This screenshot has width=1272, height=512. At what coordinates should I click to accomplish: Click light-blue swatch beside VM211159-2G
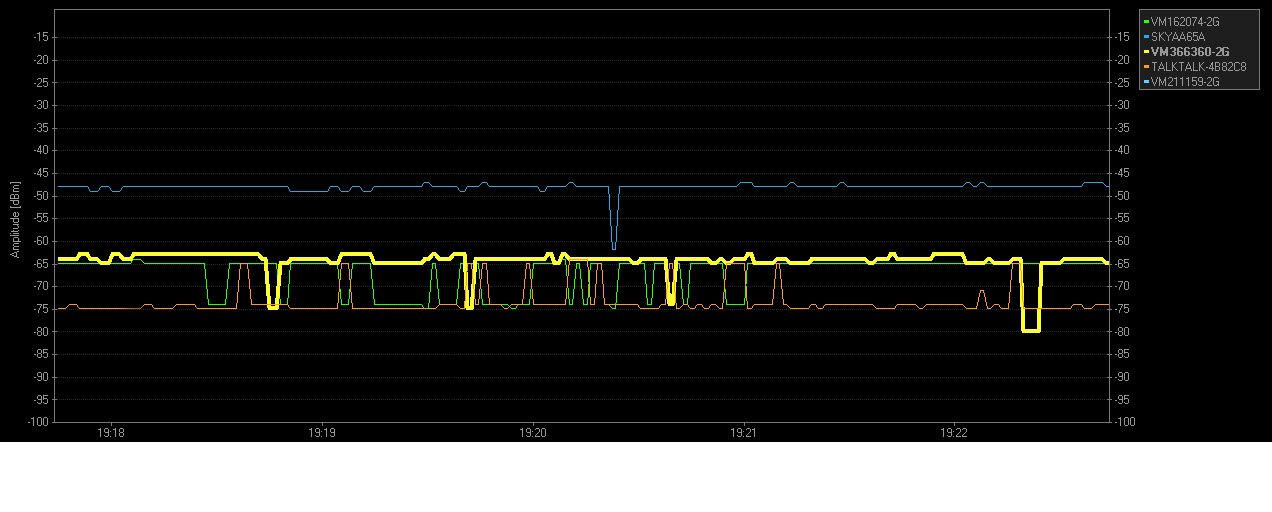[1146, 82]
